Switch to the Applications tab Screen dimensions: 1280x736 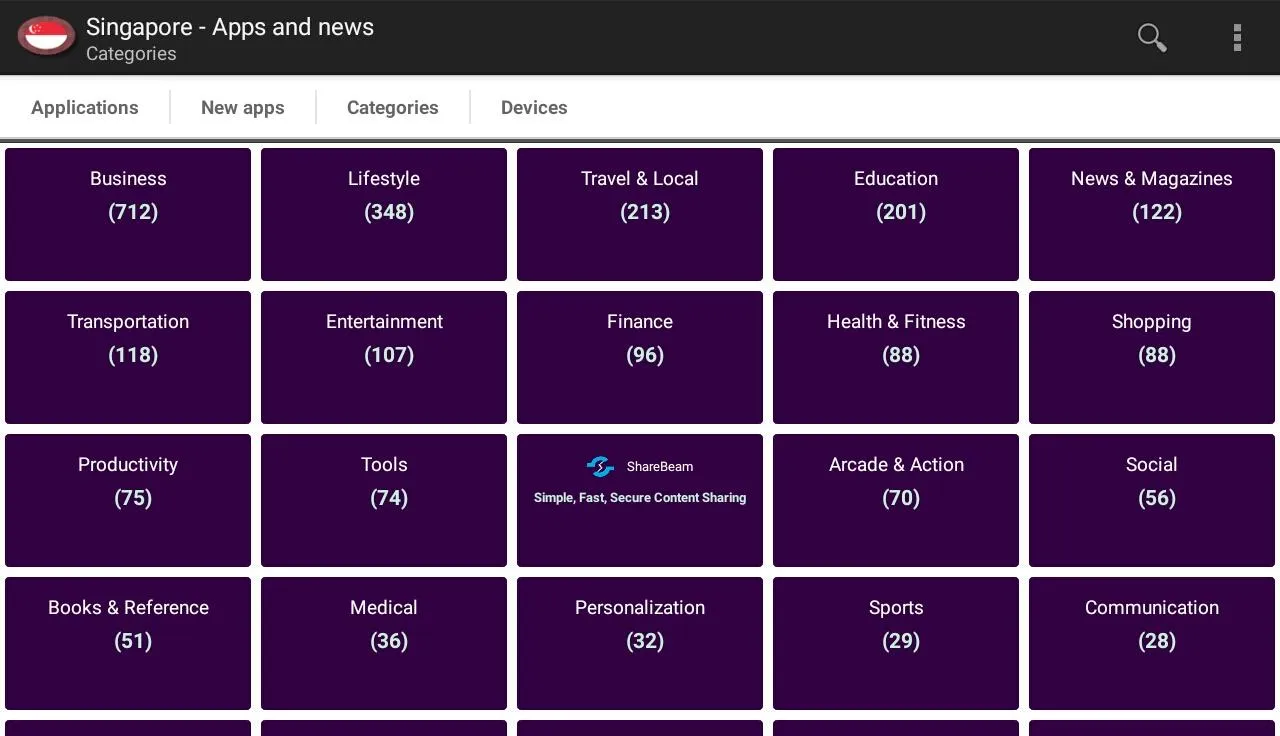click(x=85, y=107)
